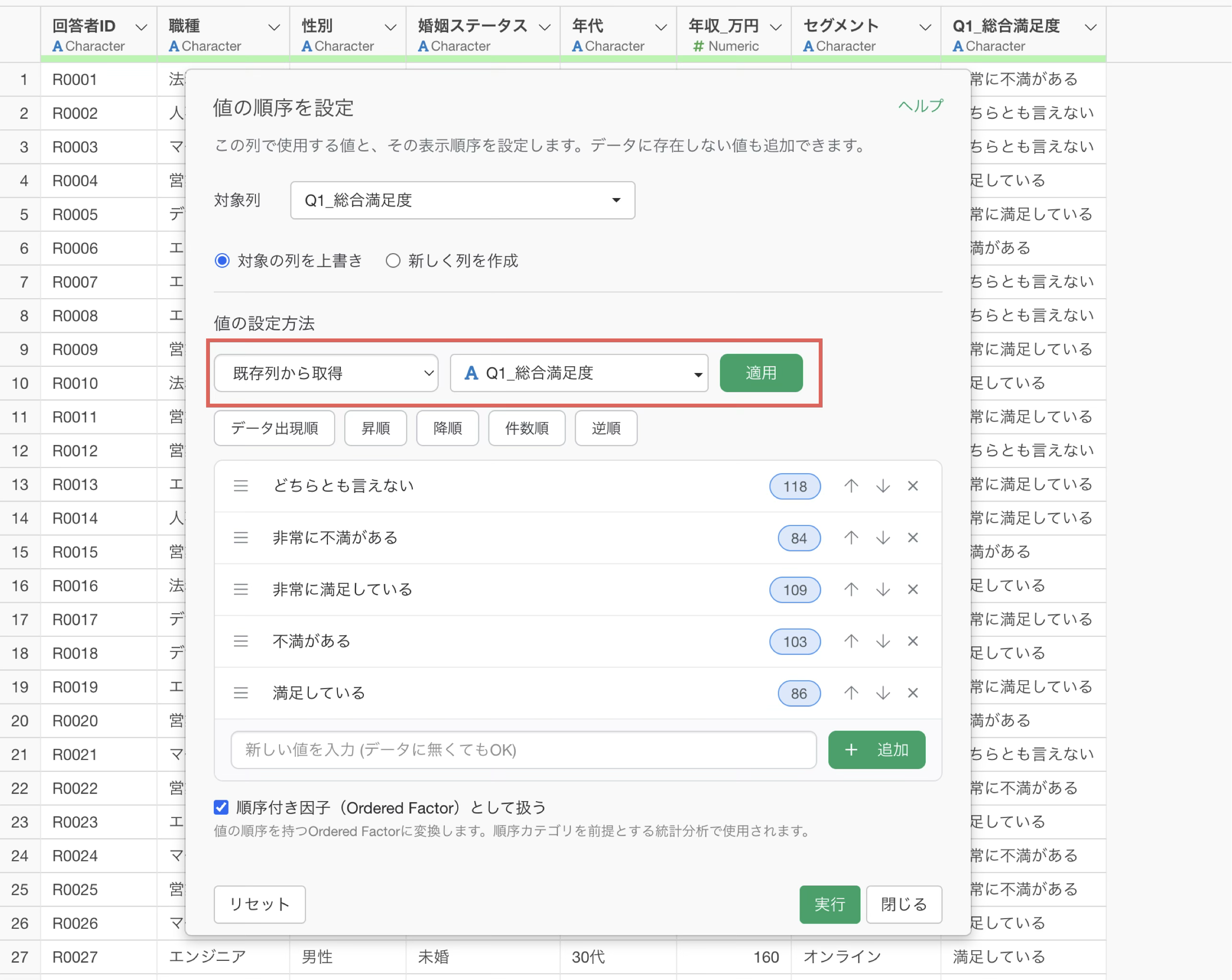Viewport: 1232px width, 980px height.
Task: Click the 118 count badge
Action: [795, 486]
